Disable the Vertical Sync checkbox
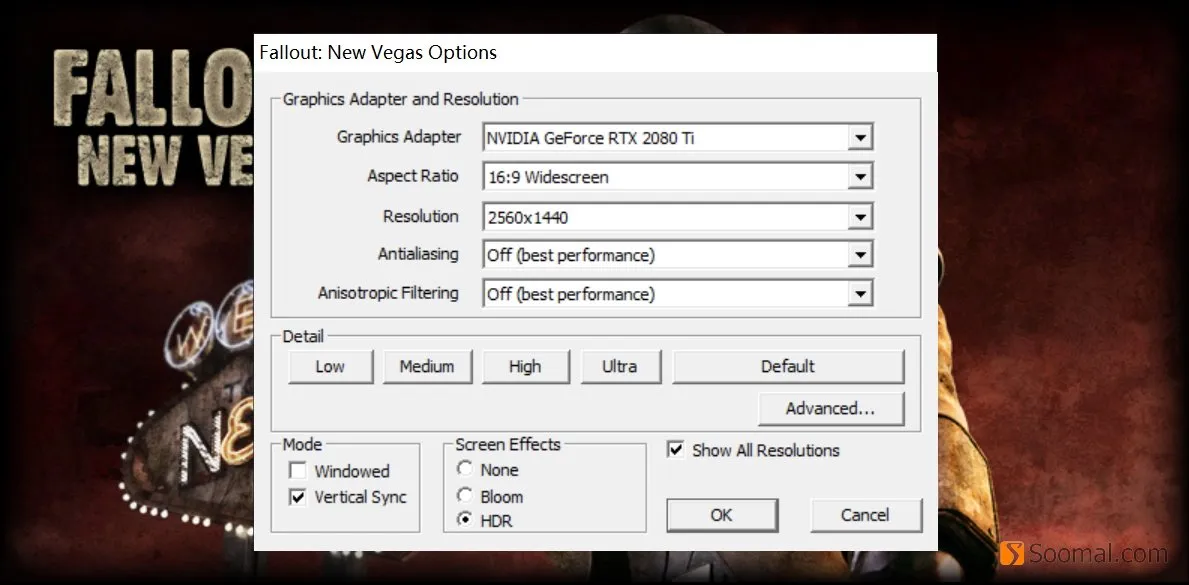 [297, 498]
